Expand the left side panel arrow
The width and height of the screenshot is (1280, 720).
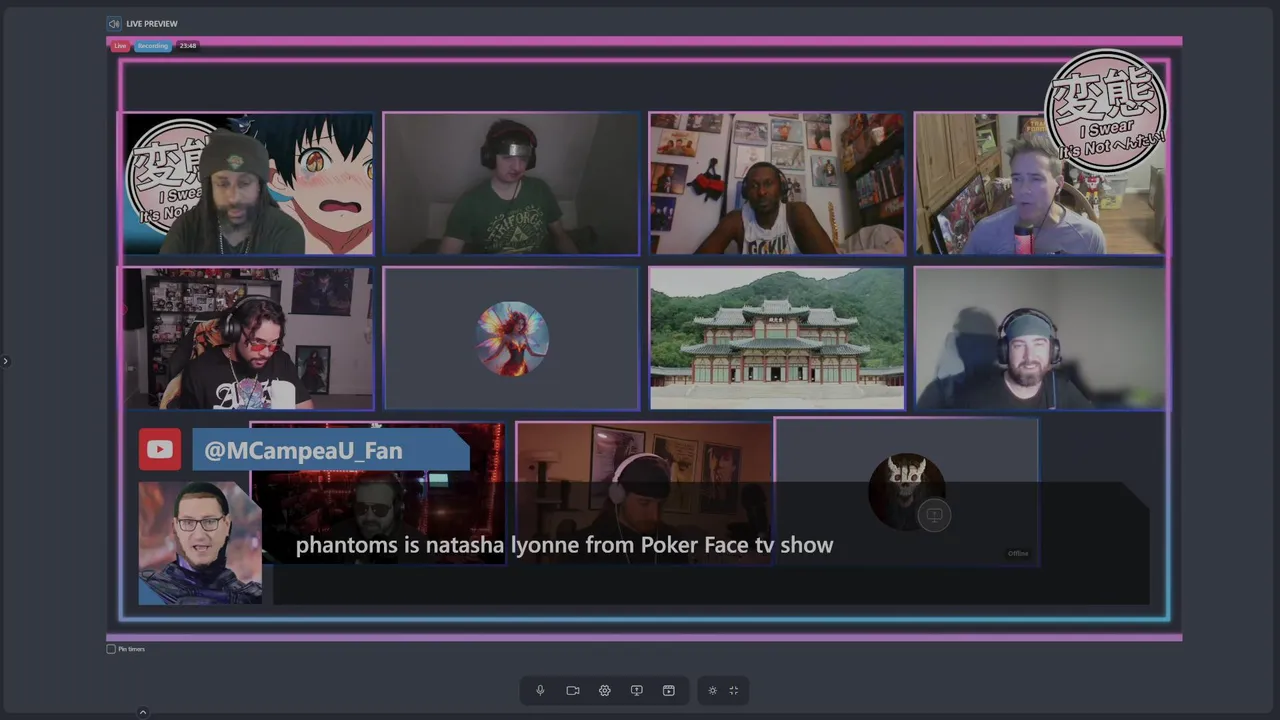tap(5, 361)
